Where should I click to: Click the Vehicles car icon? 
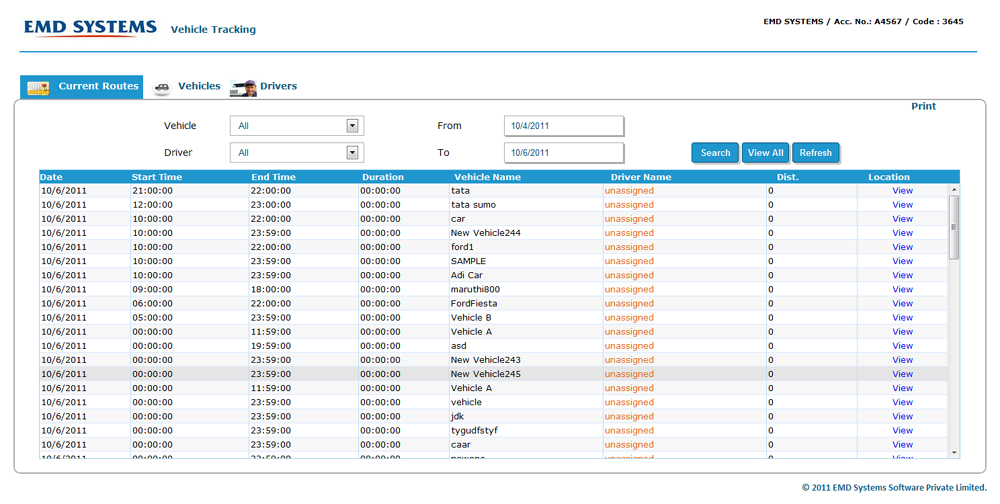coord(162,88)
